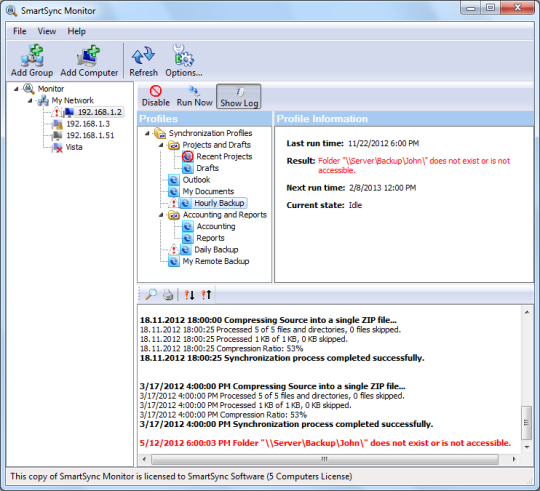Open the Options dialog
Viewport: 540px width, 491px height.
coord(184,61)
